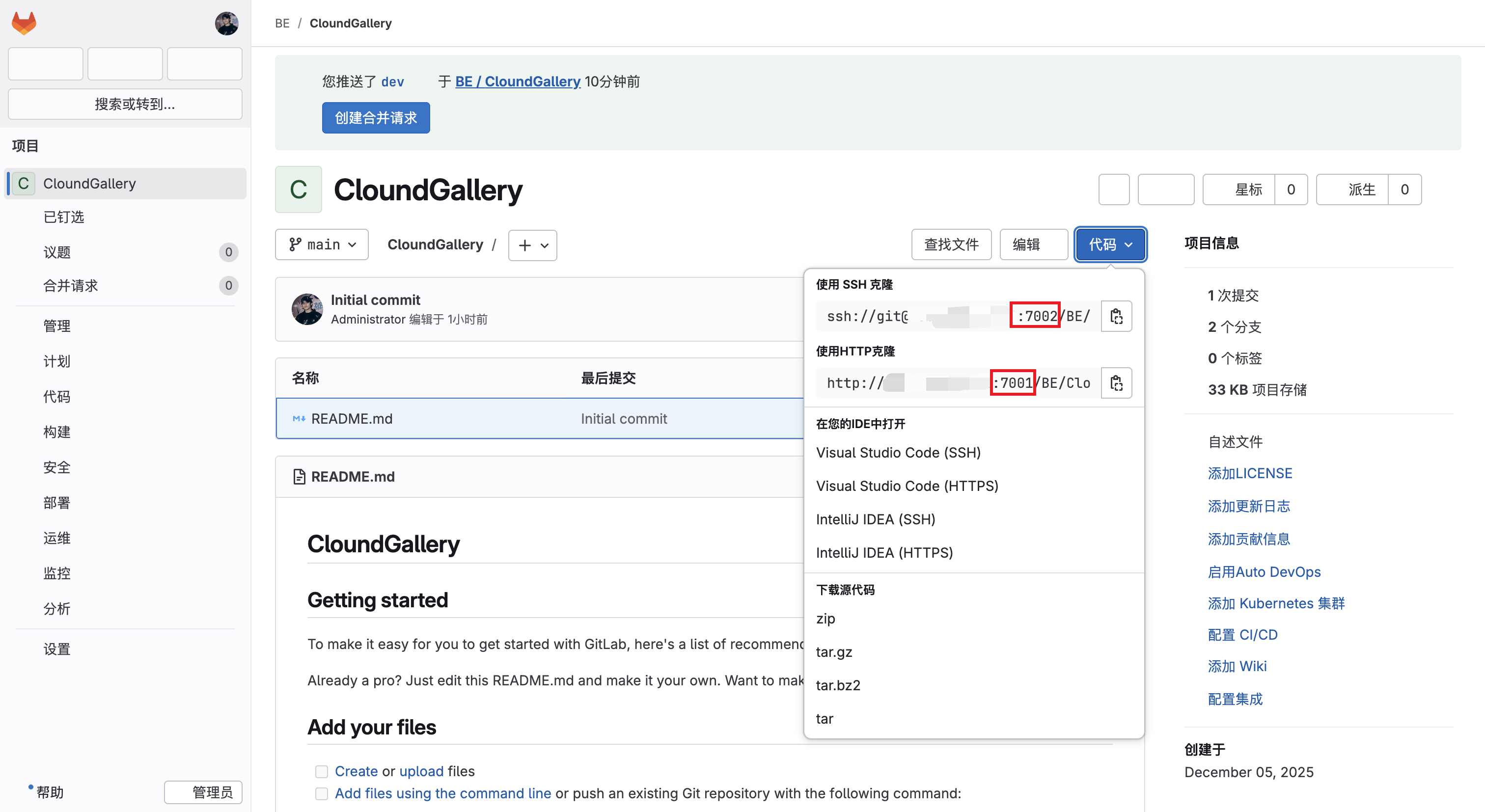This screenshot has width=1485, height=812.
Task: Collapse the 代码 code dropdown button
Action: pyautogui.click(x=1110, y=244)
